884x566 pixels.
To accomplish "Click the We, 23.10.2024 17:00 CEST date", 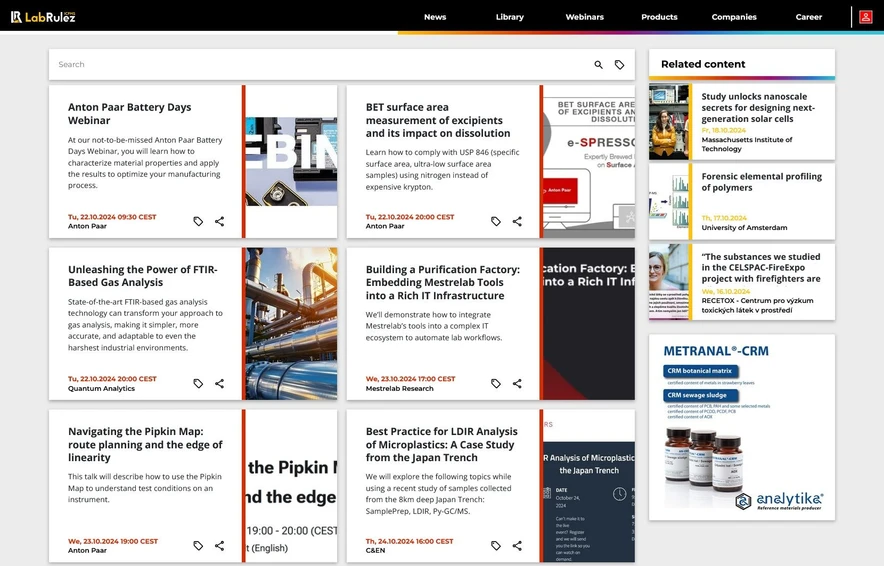I will [x=410, y=379].
